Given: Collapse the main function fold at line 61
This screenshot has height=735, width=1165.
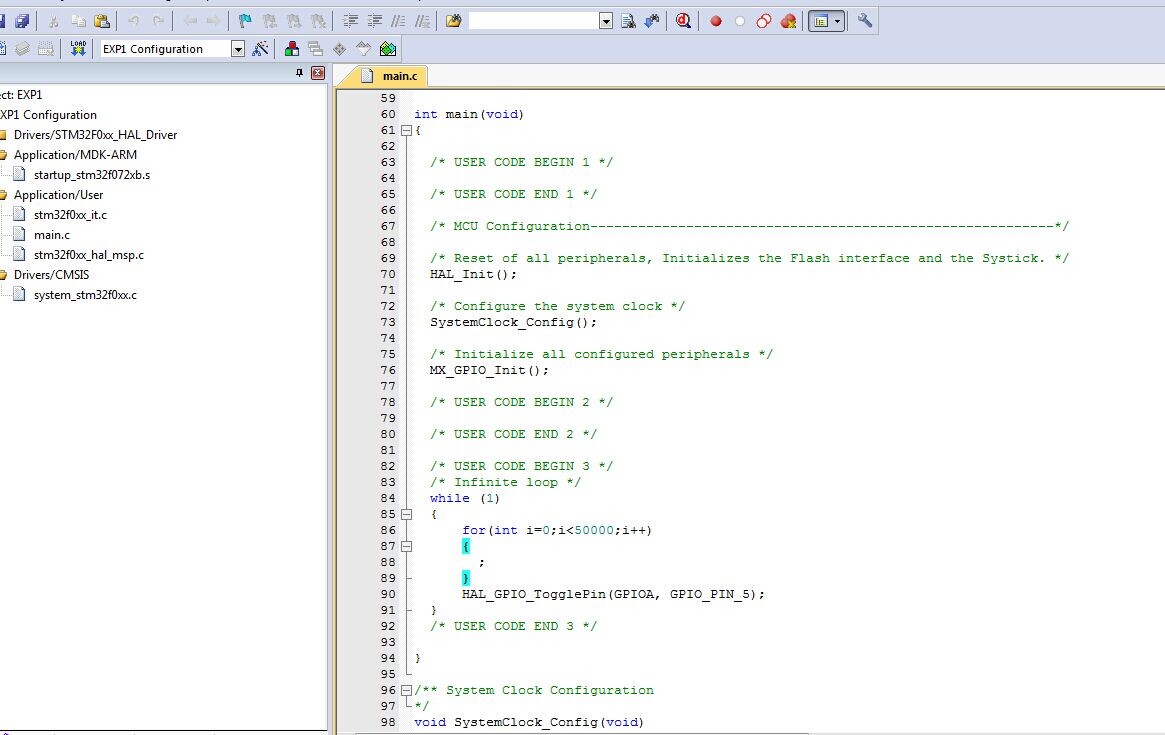Looking at the screenshot, I should 406,130.
